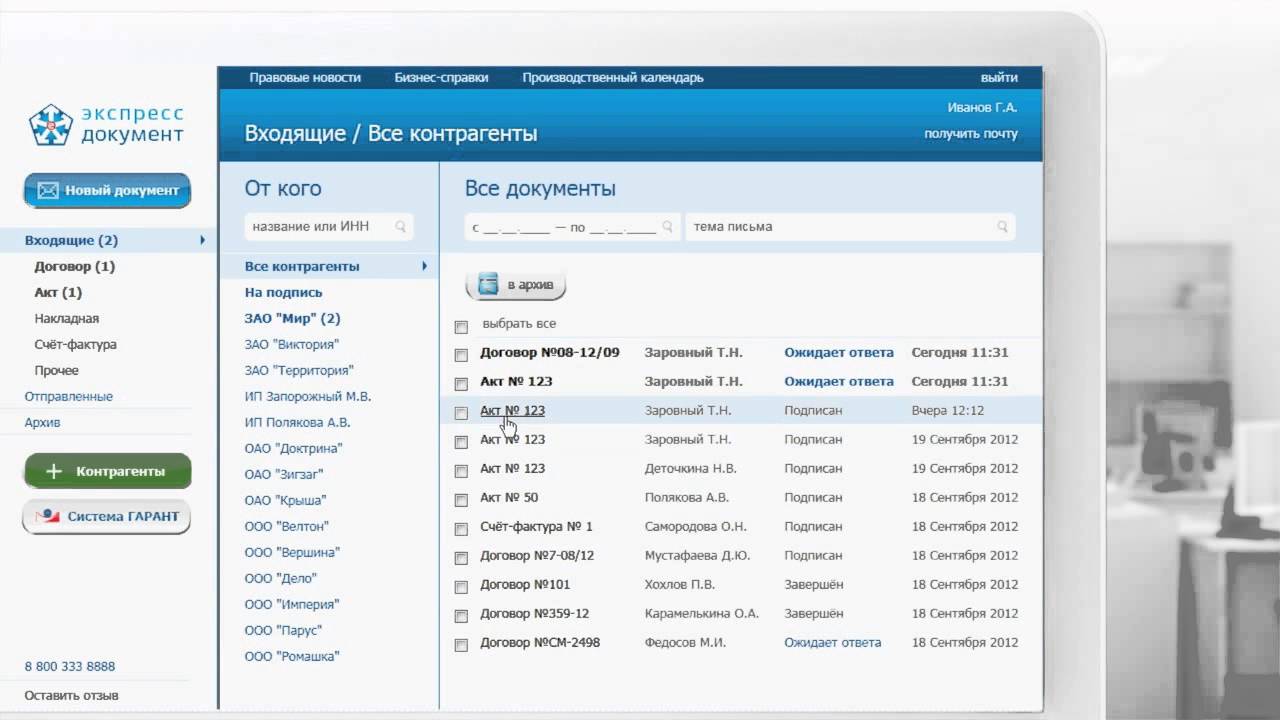Click magnifier icon in название или ИНН field
Viewport: 1280px width, 720px height.
[x=400, y=227]
